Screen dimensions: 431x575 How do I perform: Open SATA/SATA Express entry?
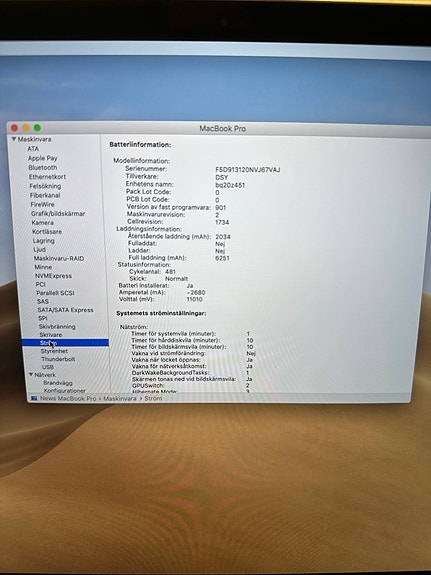coord(65,310)
